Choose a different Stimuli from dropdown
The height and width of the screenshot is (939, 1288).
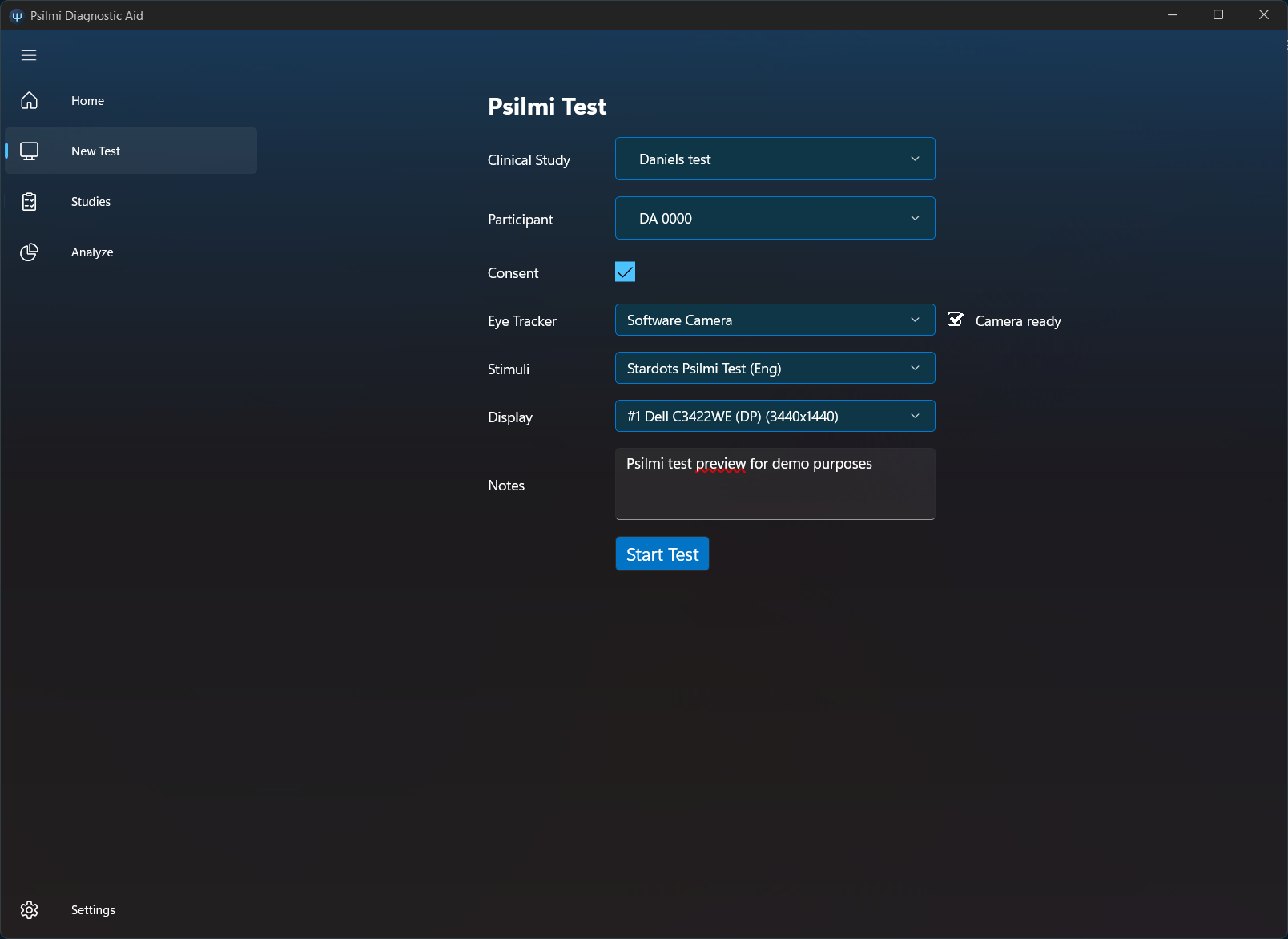pyautogui.click(x=775, y=369)
